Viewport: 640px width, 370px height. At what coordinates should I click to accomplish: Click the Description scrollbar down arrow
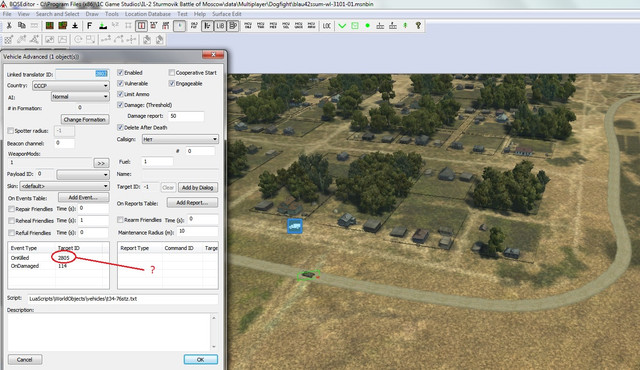pos(214,347)
